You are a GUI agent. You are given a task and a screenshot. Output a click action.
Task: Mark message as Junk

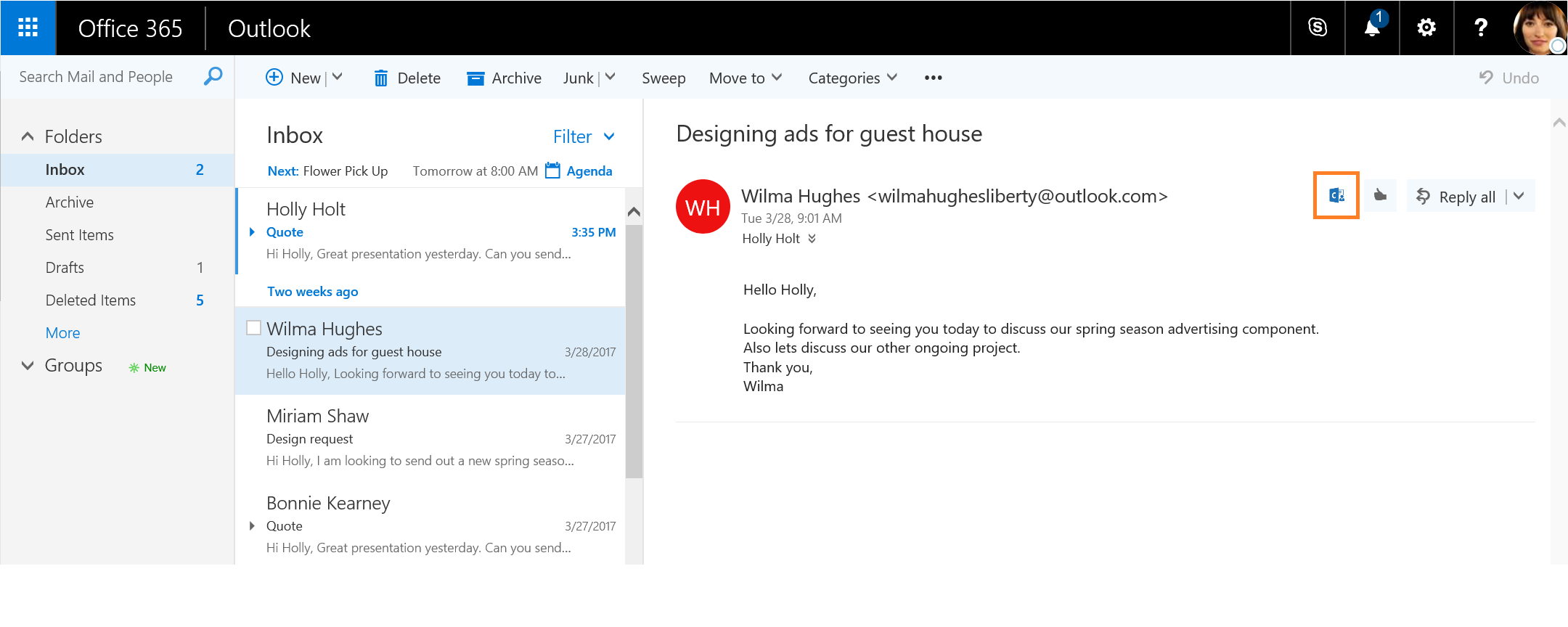[578, 78]
